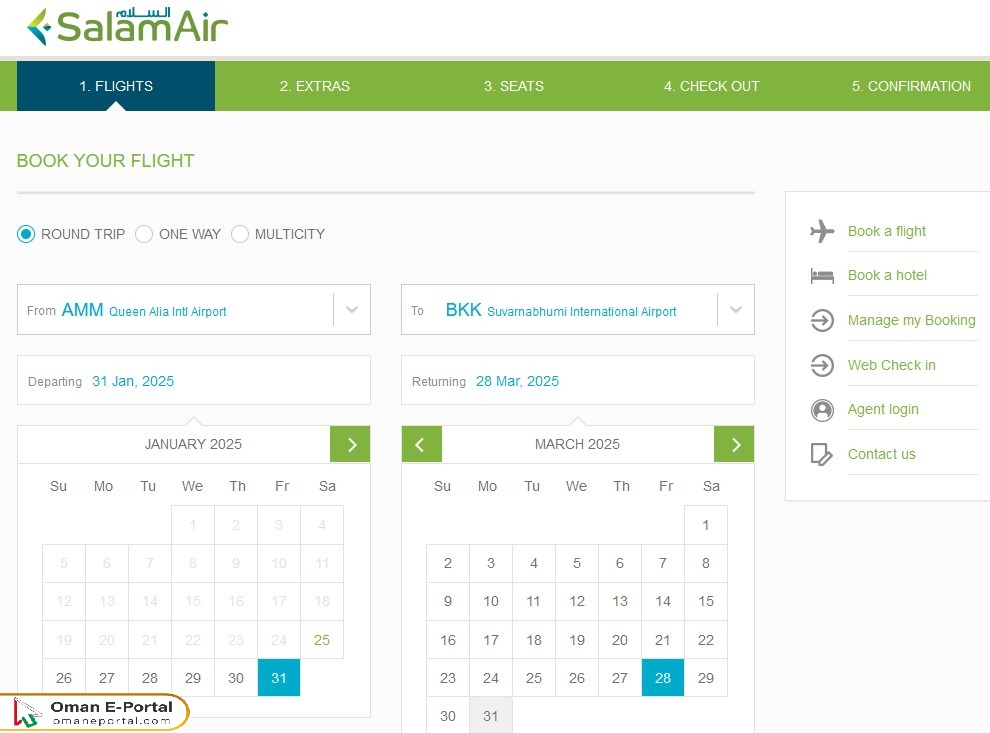Click the arrow icon next to Manage my Booking
990x733 pixels.
point(821,320)
